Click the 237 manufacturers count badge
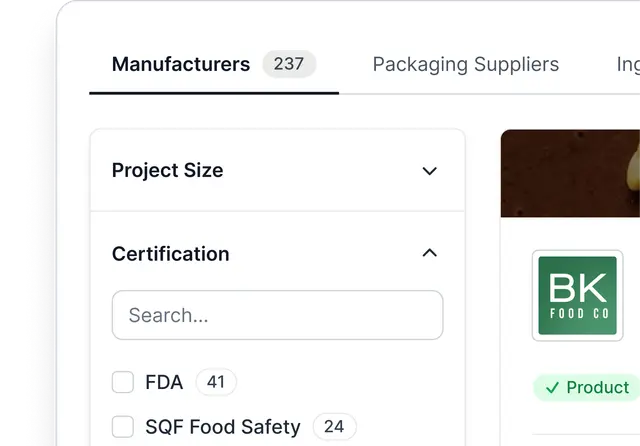Image resolution: width=640 pixels, height=446 pixels. (x=289, y=64)
